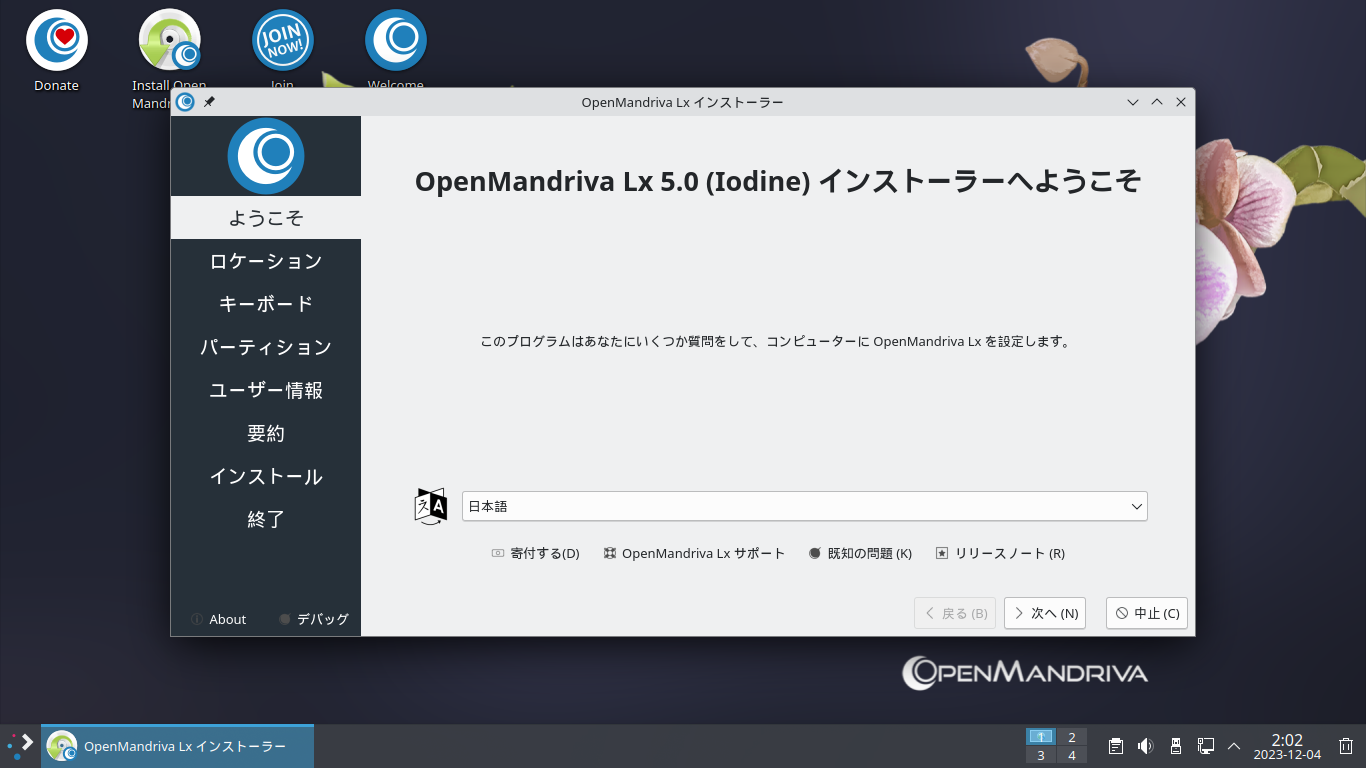Open the clipboard tray icon
Viewport: 1366px width, 768px height.
(x=1116, y=746)
